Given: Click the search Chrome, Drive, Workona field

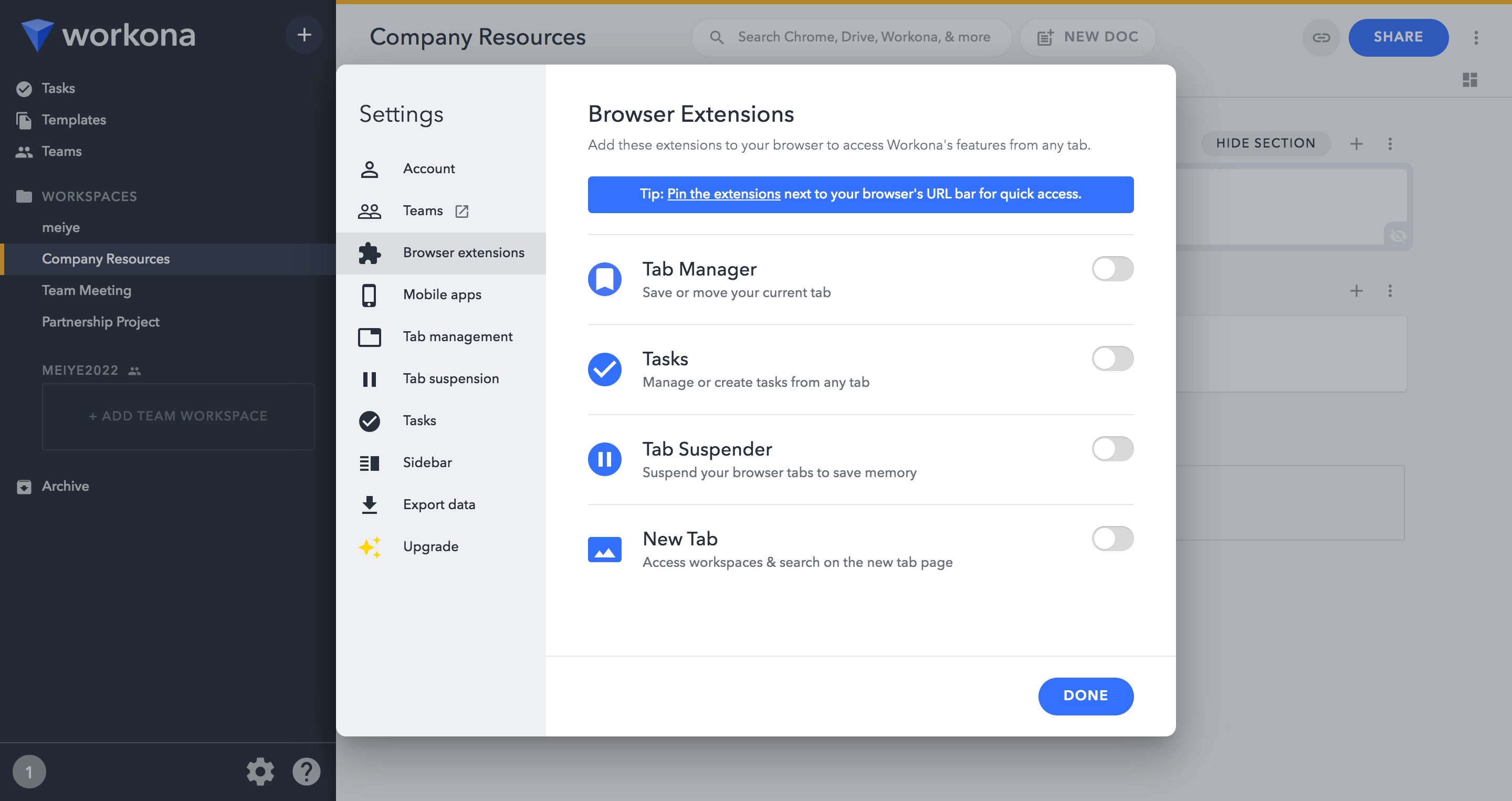Looking at the screenshot, I should 851,38.
